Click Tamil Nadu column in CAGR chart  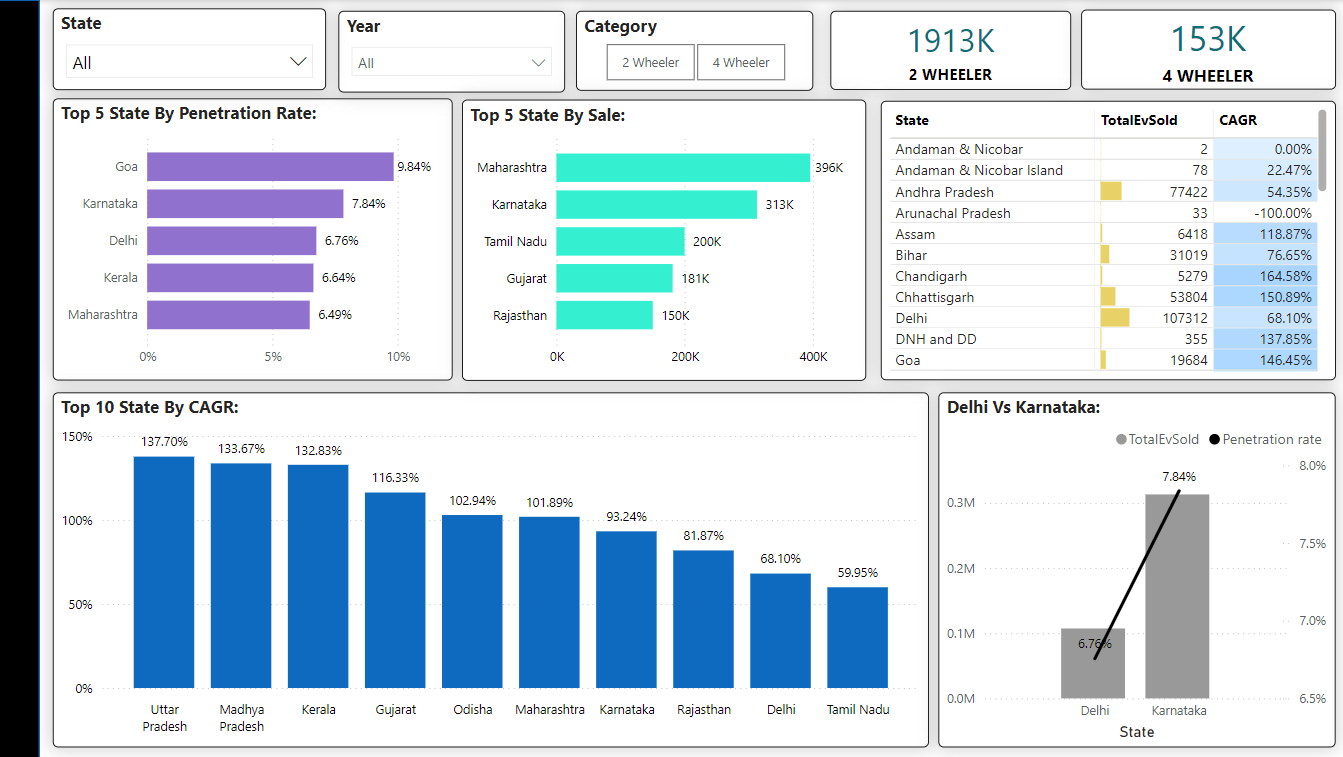pos(858,637)
